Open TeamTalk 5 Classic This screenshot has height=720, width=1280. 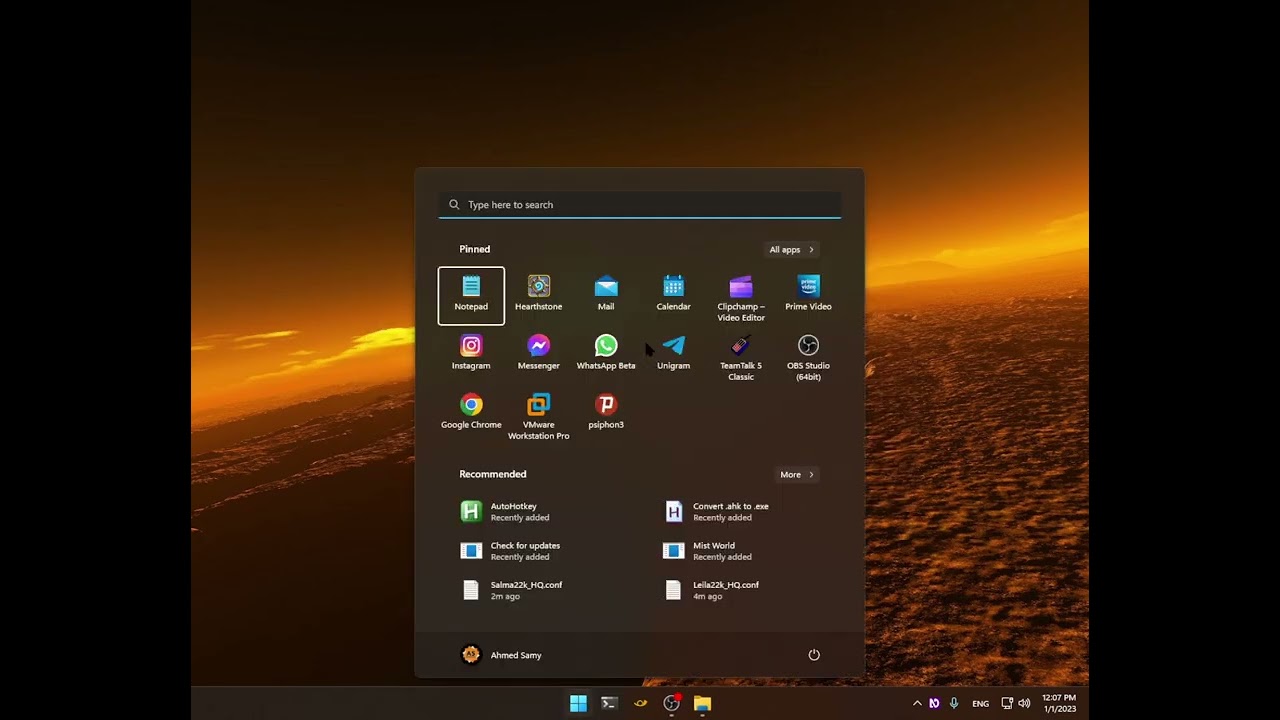point(741,358)
